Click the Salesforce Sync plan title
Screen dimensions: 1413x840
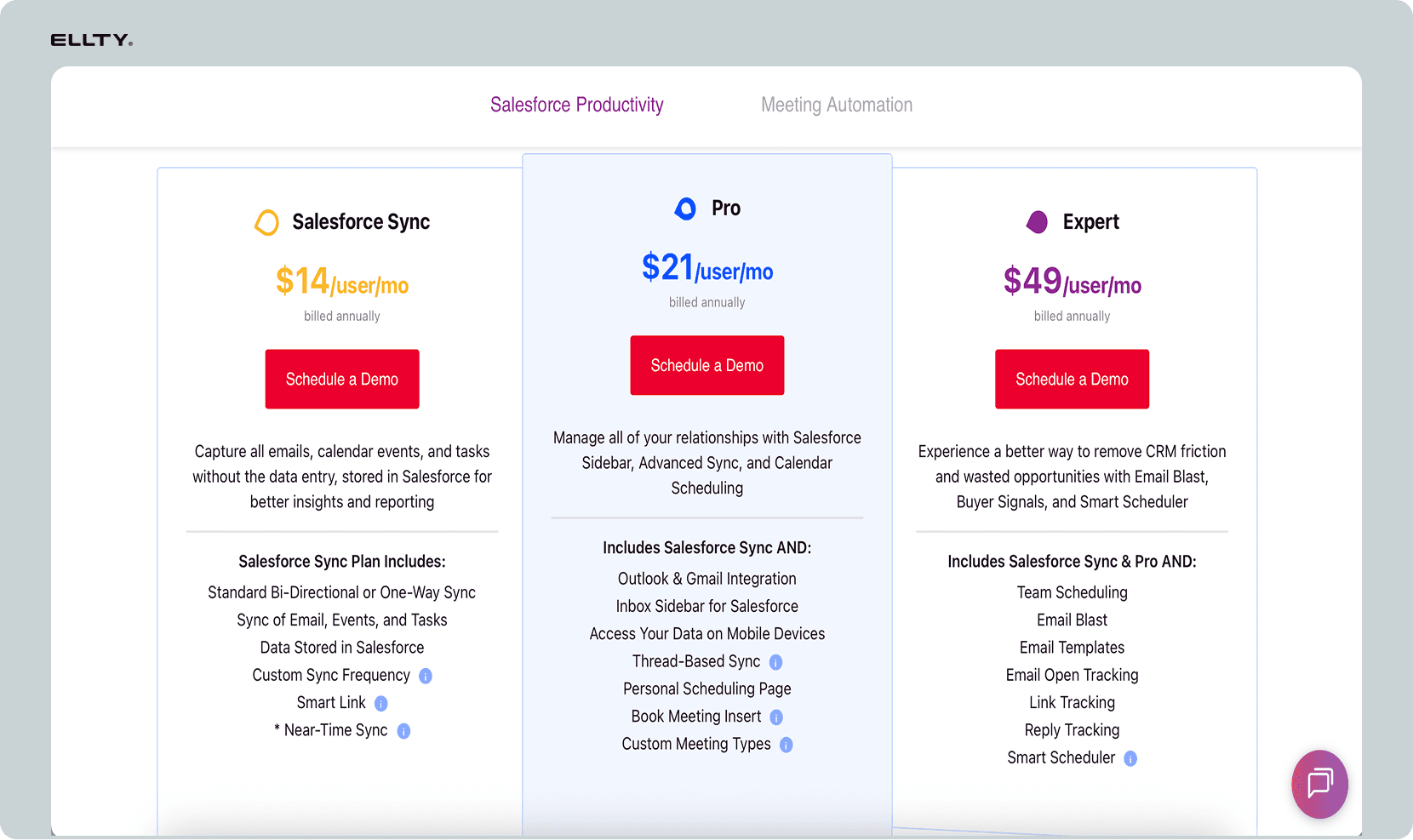point(361,222)
